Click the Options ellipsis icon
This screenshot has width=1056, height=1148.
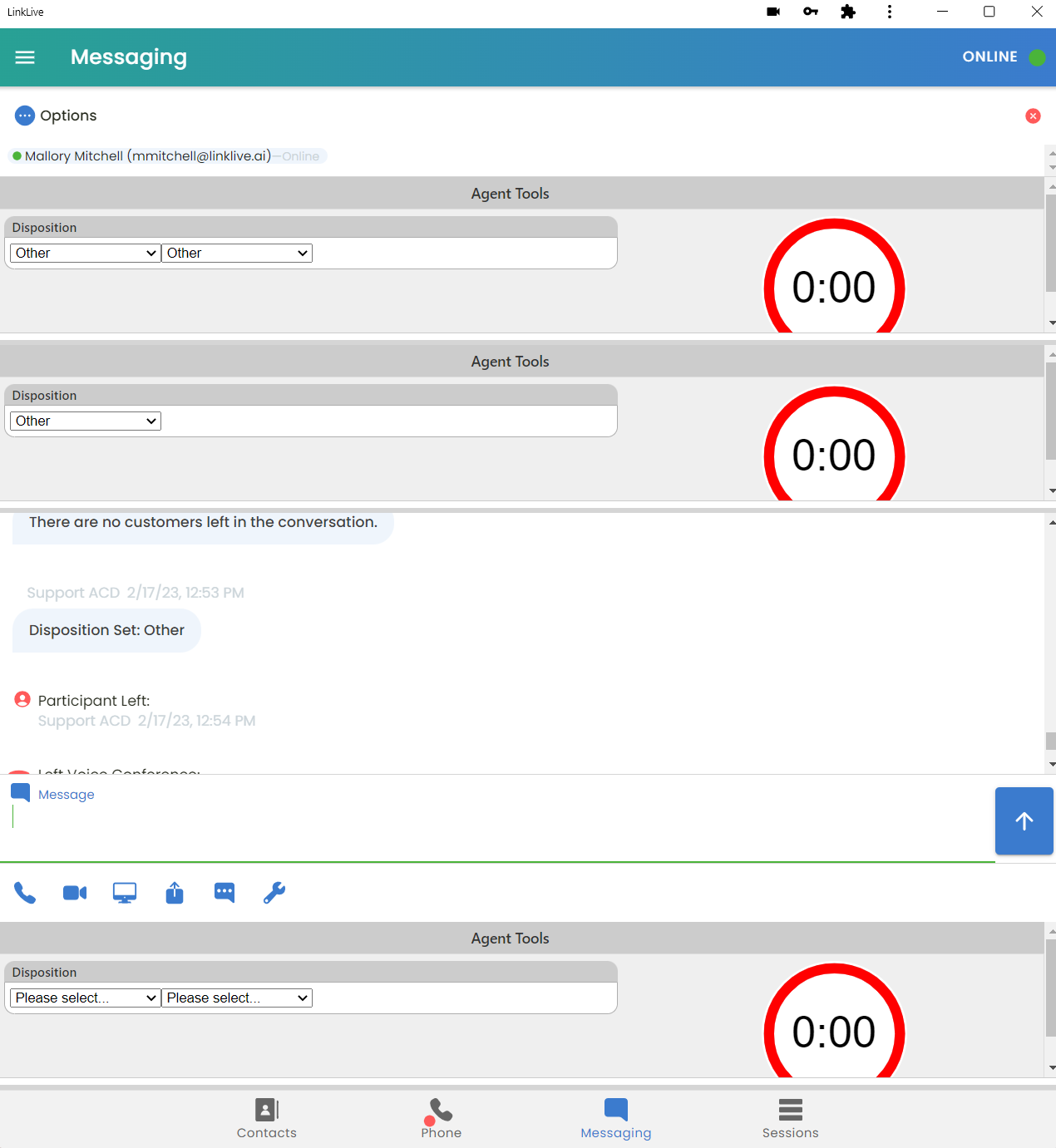(x=25, y=116)
